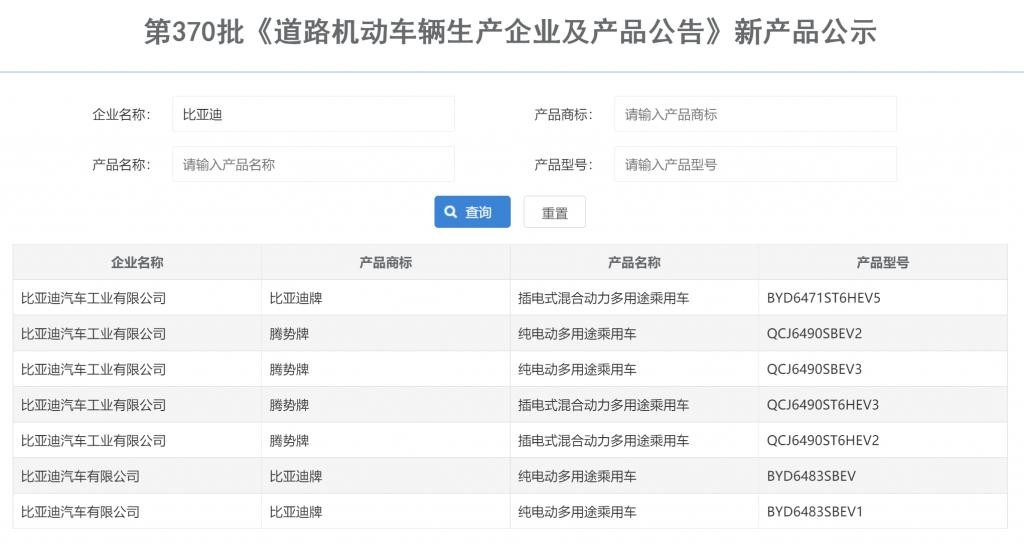Click the magnifier icon in the 查询 button
Screen dimensions: 1024x549
(x=451, y=212)
